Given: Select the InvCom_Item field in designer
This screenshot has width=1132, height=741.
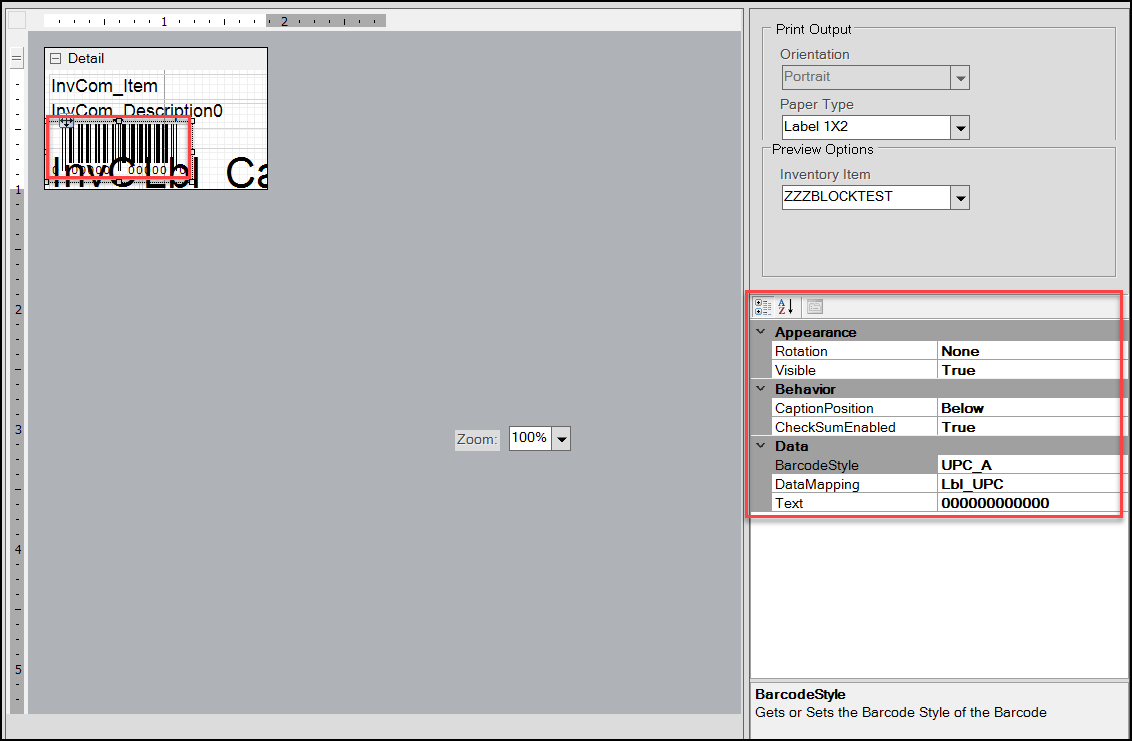Looking at the screenshot, I should (x=105, y=86).
